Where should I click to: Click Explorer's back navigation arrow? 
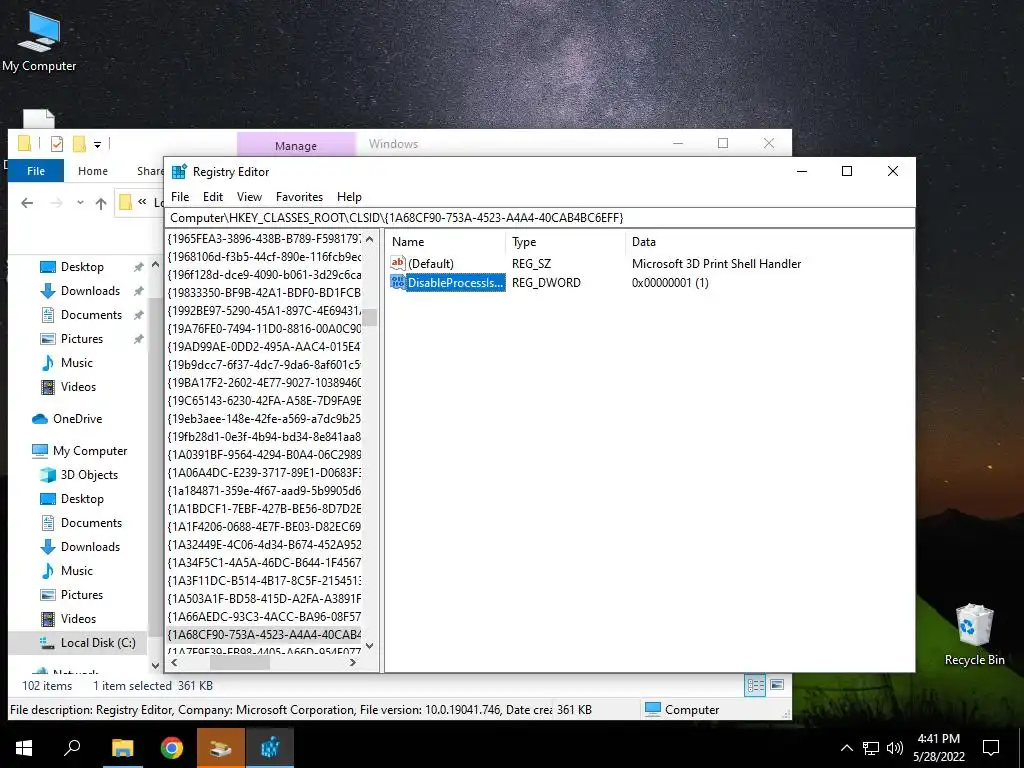click(27, 203)
